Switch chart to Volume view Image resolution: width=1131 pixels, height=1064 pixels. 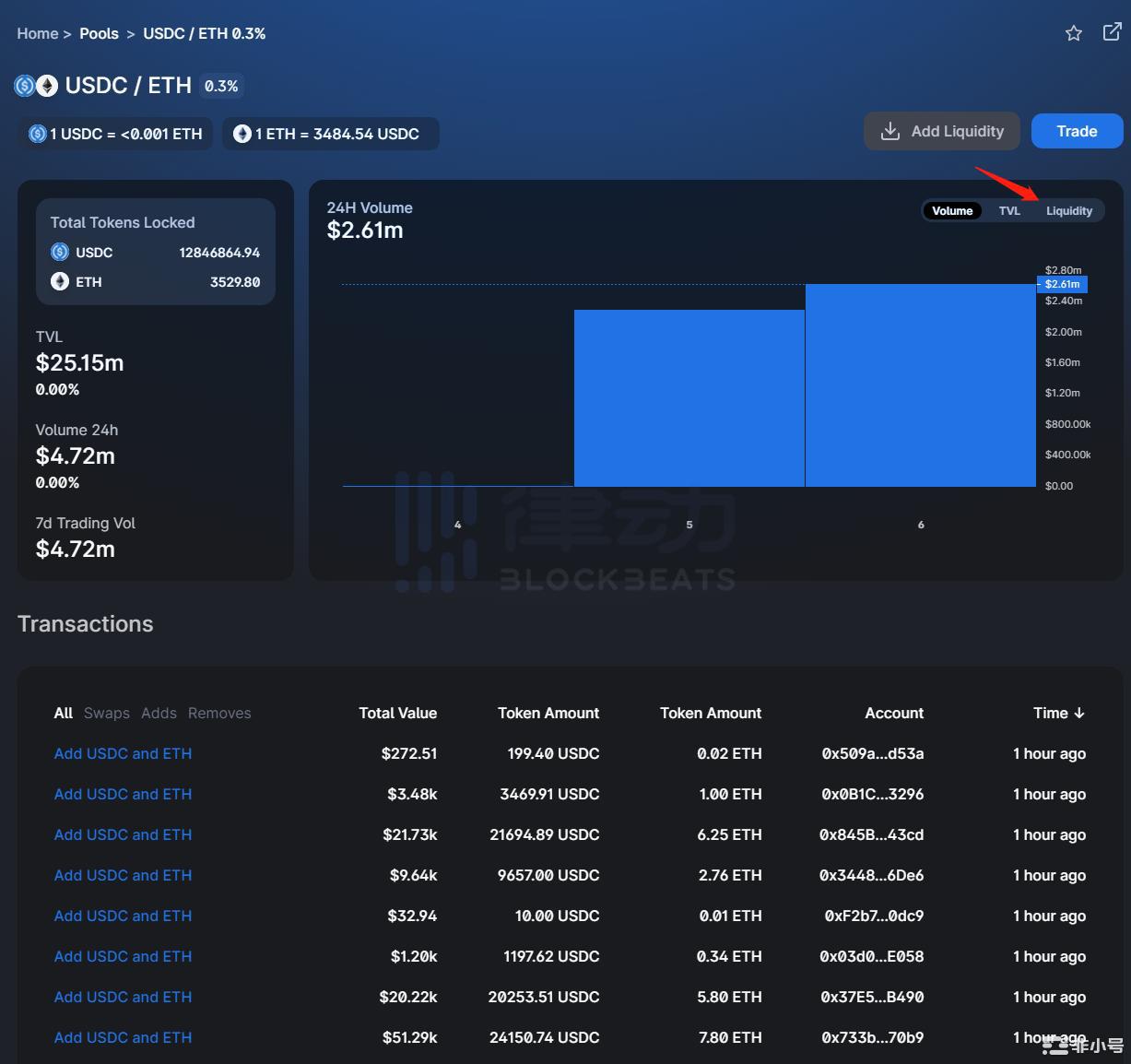pyautogui.click(x=952, y=211)
